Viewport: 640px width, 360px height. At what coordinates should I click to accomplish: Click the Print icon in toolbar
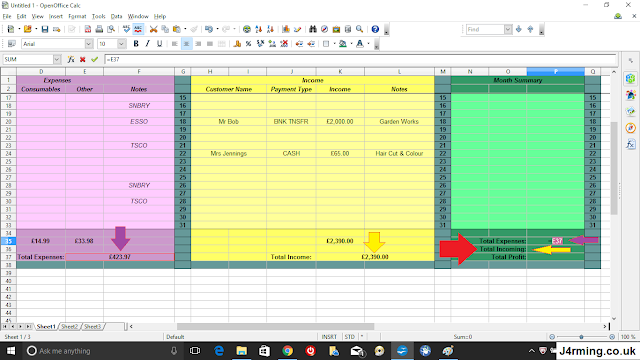coord(99,29)
